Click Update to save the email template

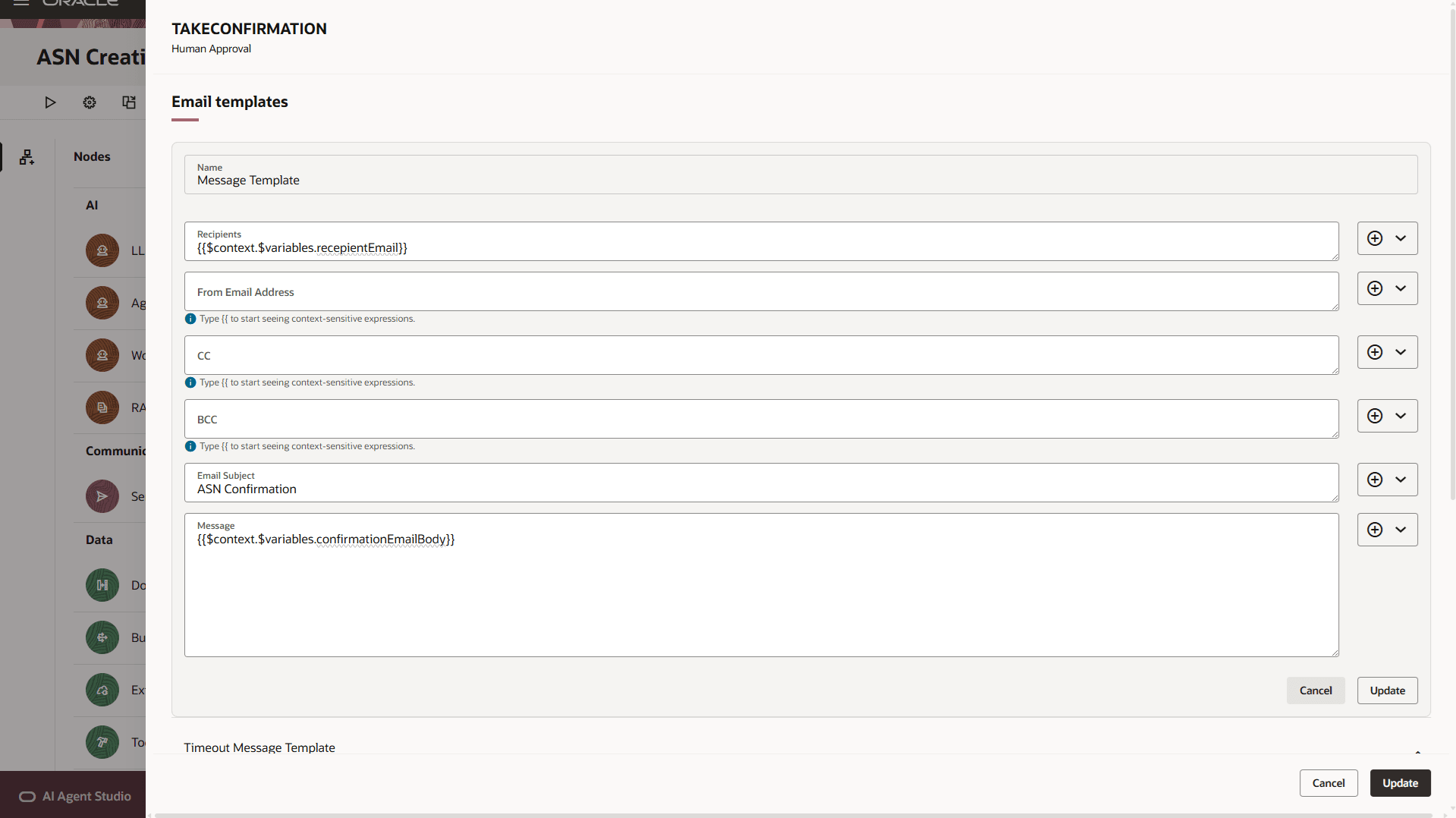(1386, 690)
